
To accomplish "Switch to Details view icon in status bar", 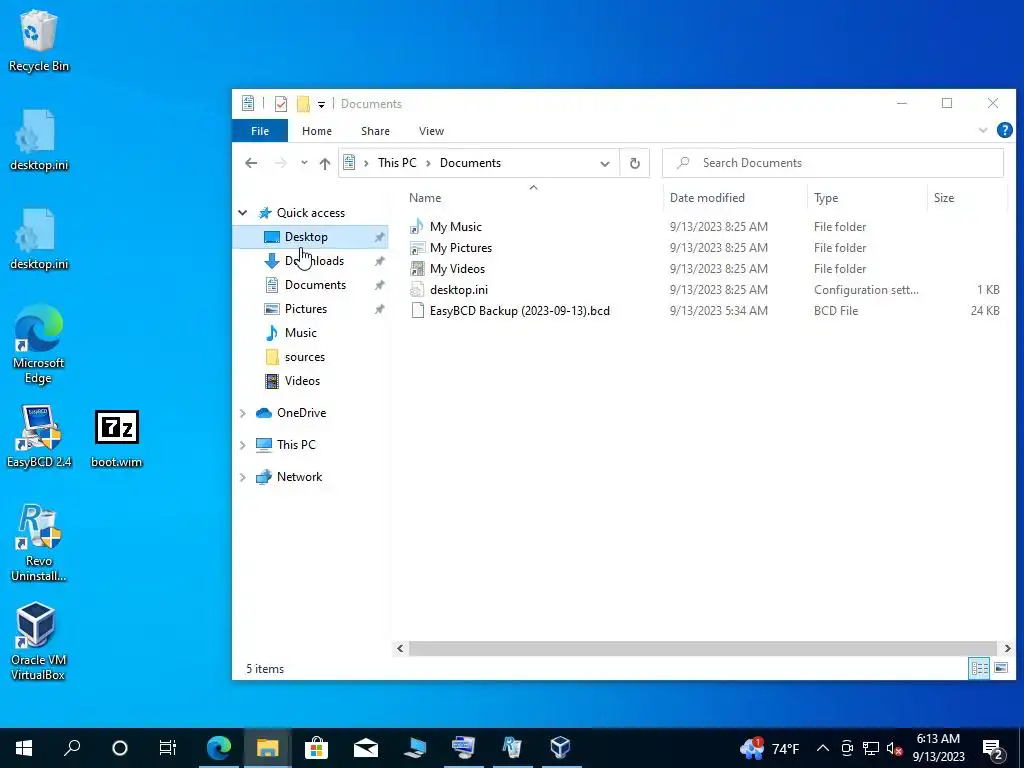I will [979, 668].
